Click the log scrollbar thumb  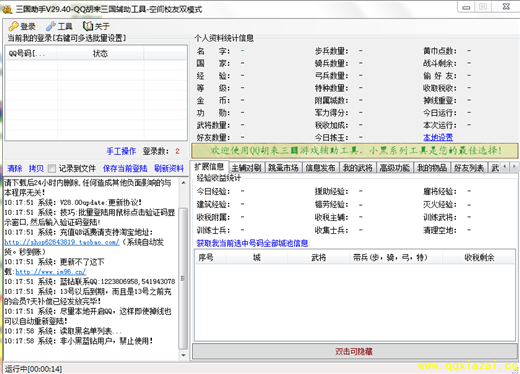pyautogui.click(x=183, y=278)
